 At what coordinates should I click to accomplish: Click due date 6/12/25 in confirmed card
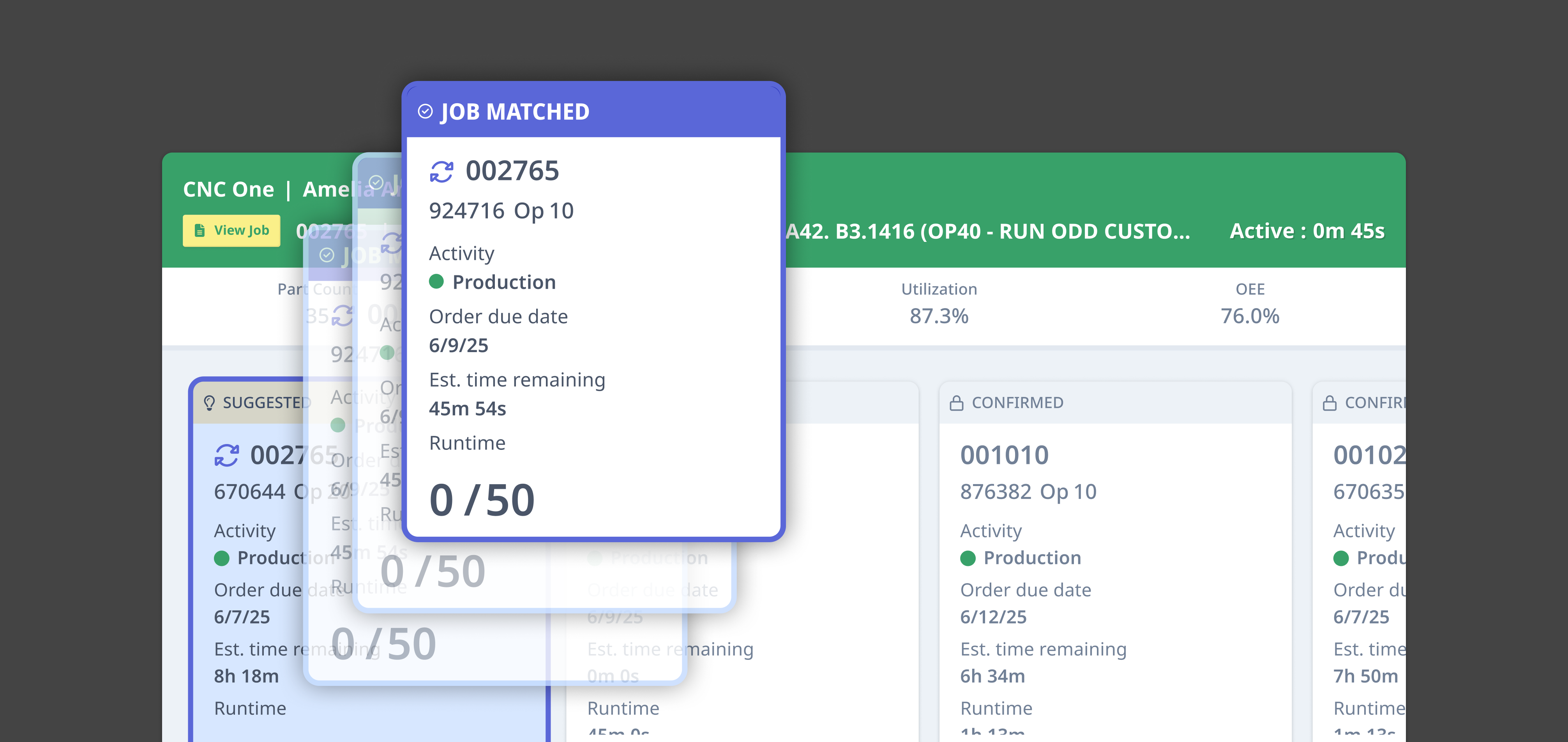(993, 617)
